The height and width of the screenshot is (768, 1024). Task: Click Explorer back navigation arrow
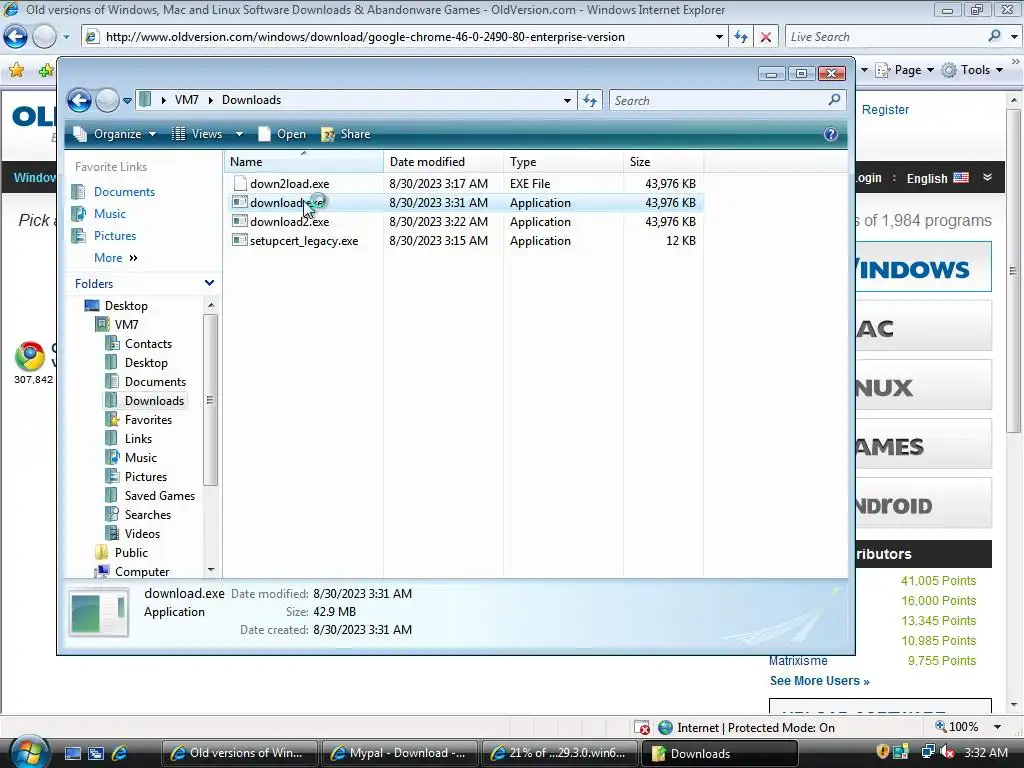point(79,101)
